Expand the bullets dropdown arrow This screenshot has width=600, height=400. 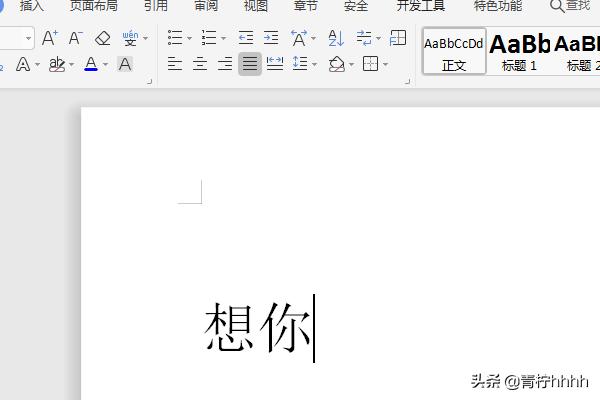(x=189, y=38)
